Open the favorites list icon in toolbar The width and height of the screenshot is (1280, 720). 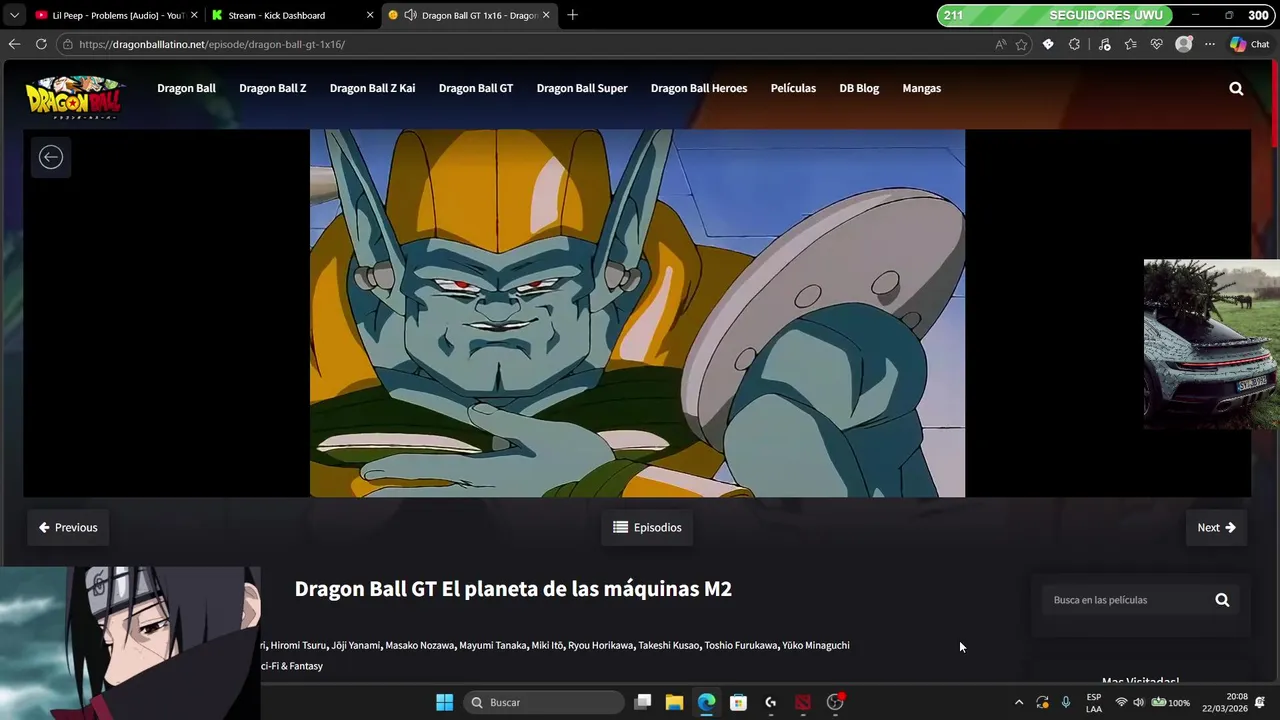[1130, 44]
